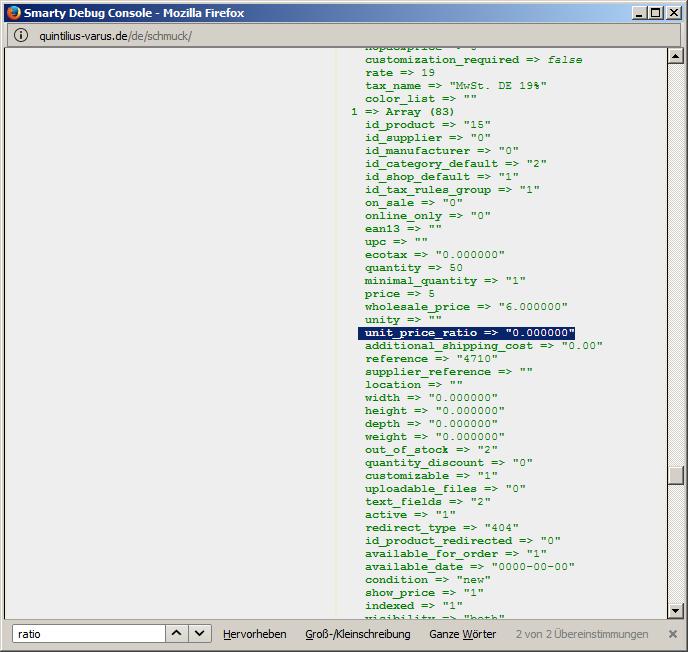Click the height line

coord(435,411)
